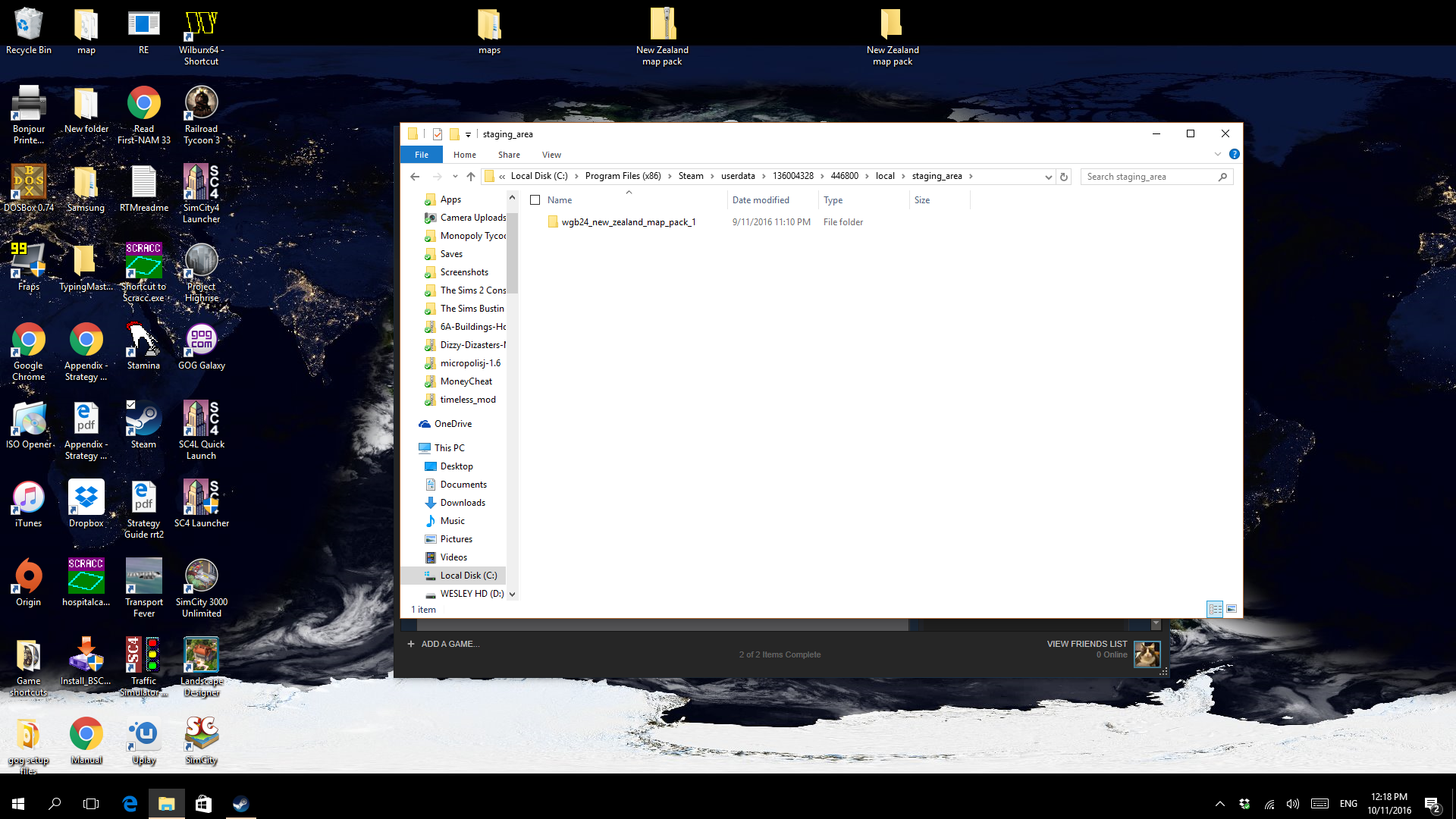Viewport: 1456px width, 819px height.
Task: Go up one folder level
Action: tap(471, 177)
